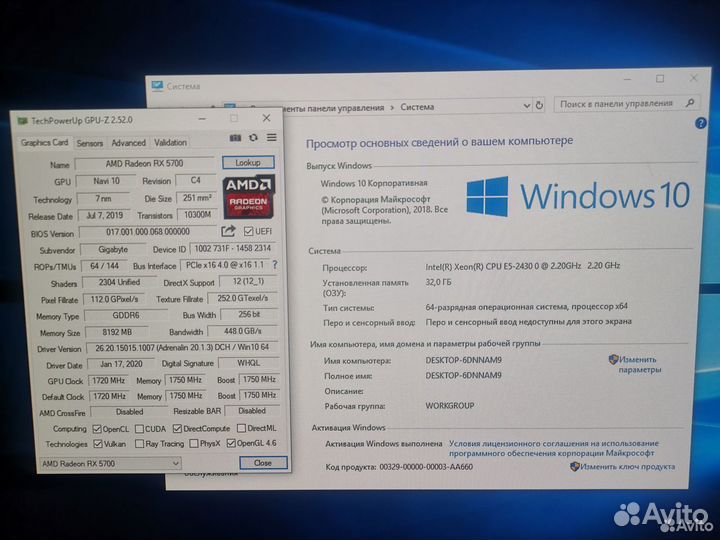Click the Close button in GPU-Z
The width and height of the screenshot is (720, 540).
[x=263, y=462]
